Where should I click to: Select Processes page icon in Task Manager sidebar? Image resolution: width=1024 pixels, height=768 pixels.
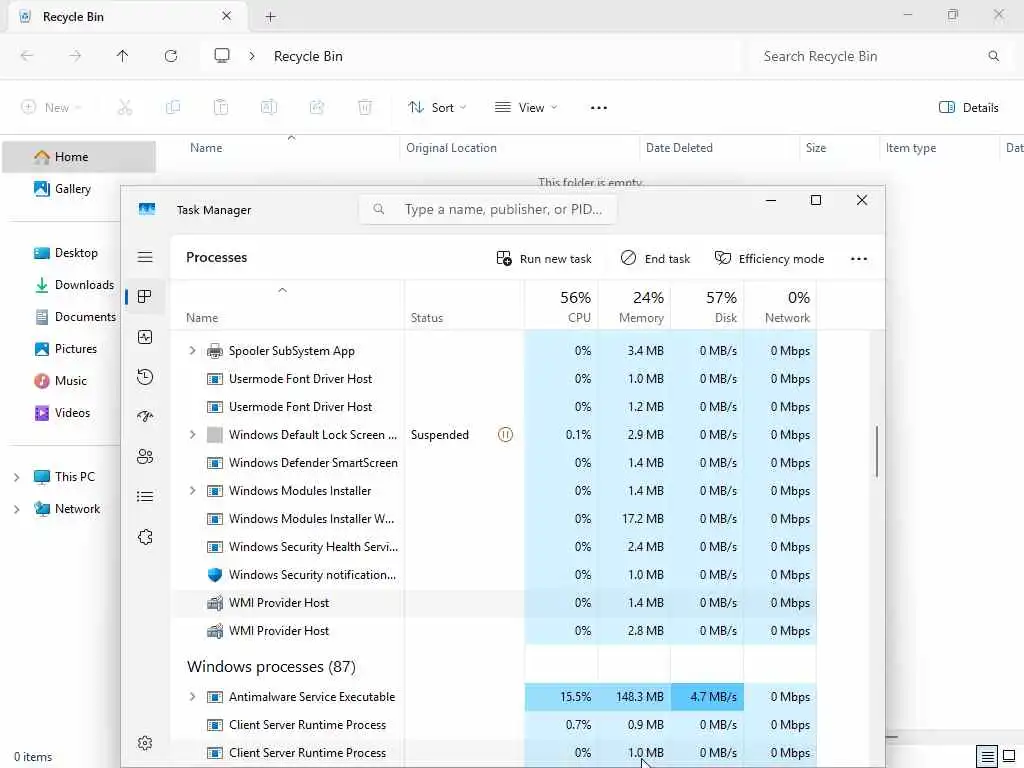coord(145,296)
